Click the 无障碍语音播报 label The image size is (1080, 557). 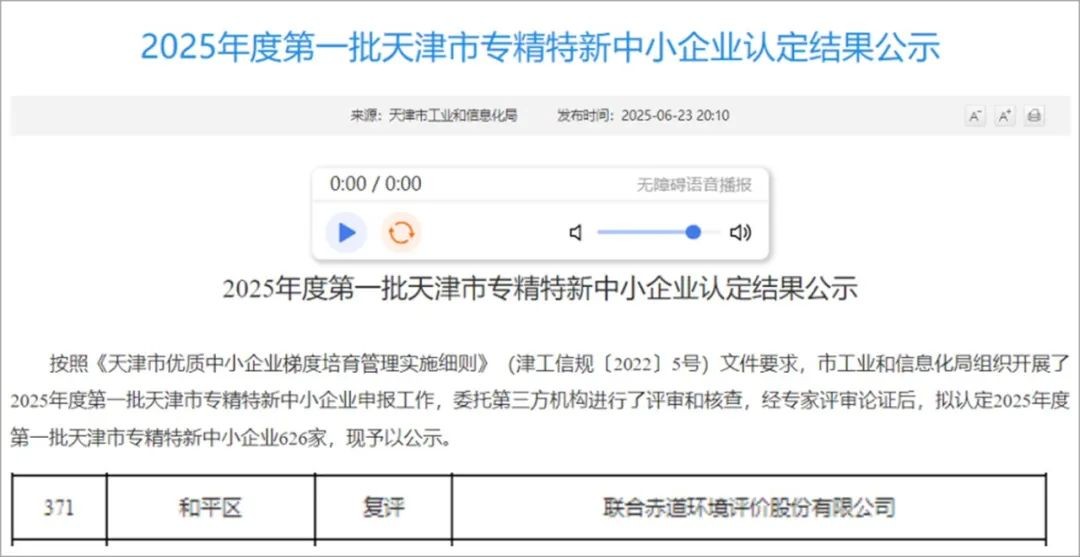tap(694, 185)
